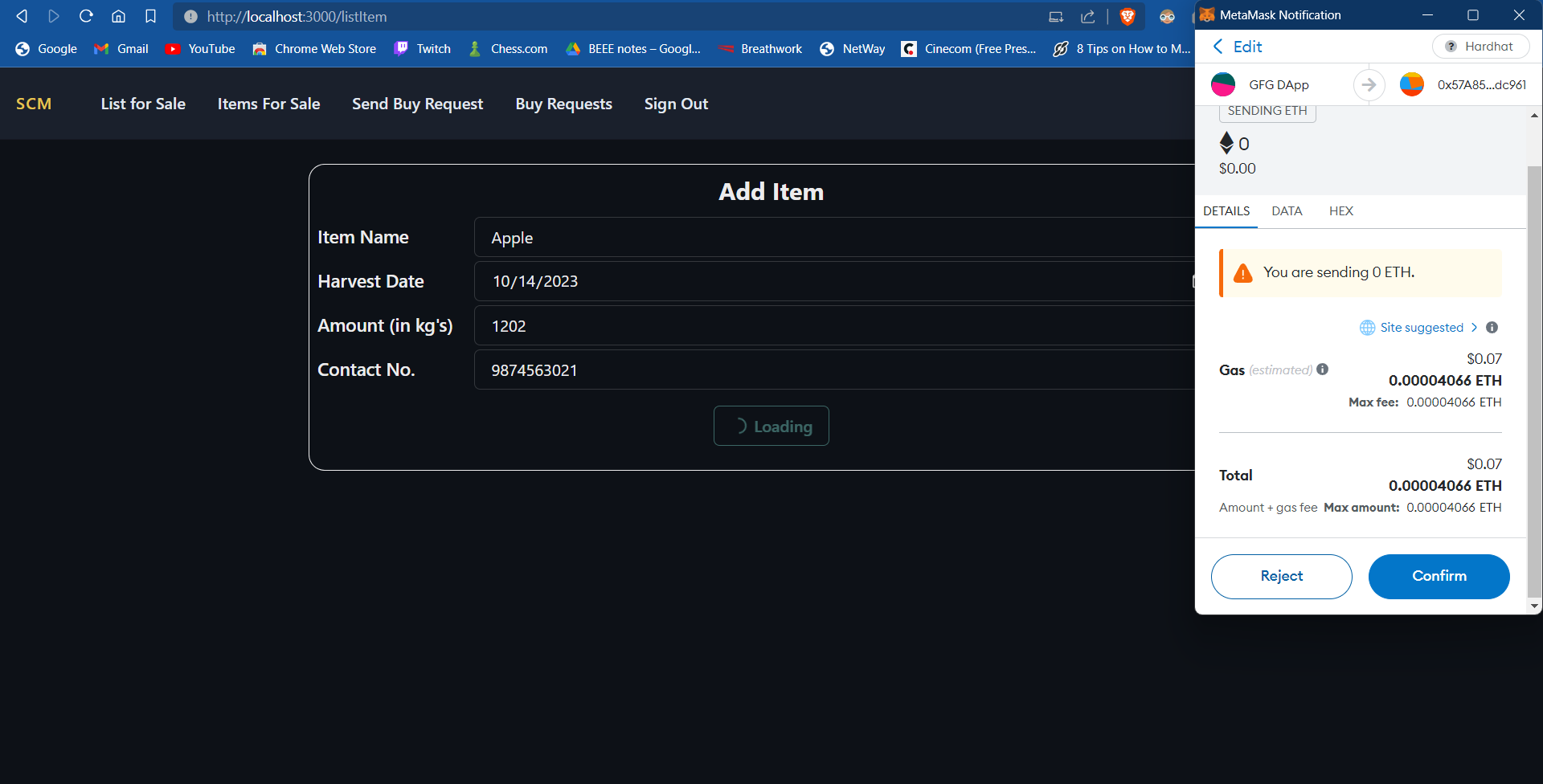
Task: Open the browser home page icon
Action: pyautogui.click(x=118, y=16)
